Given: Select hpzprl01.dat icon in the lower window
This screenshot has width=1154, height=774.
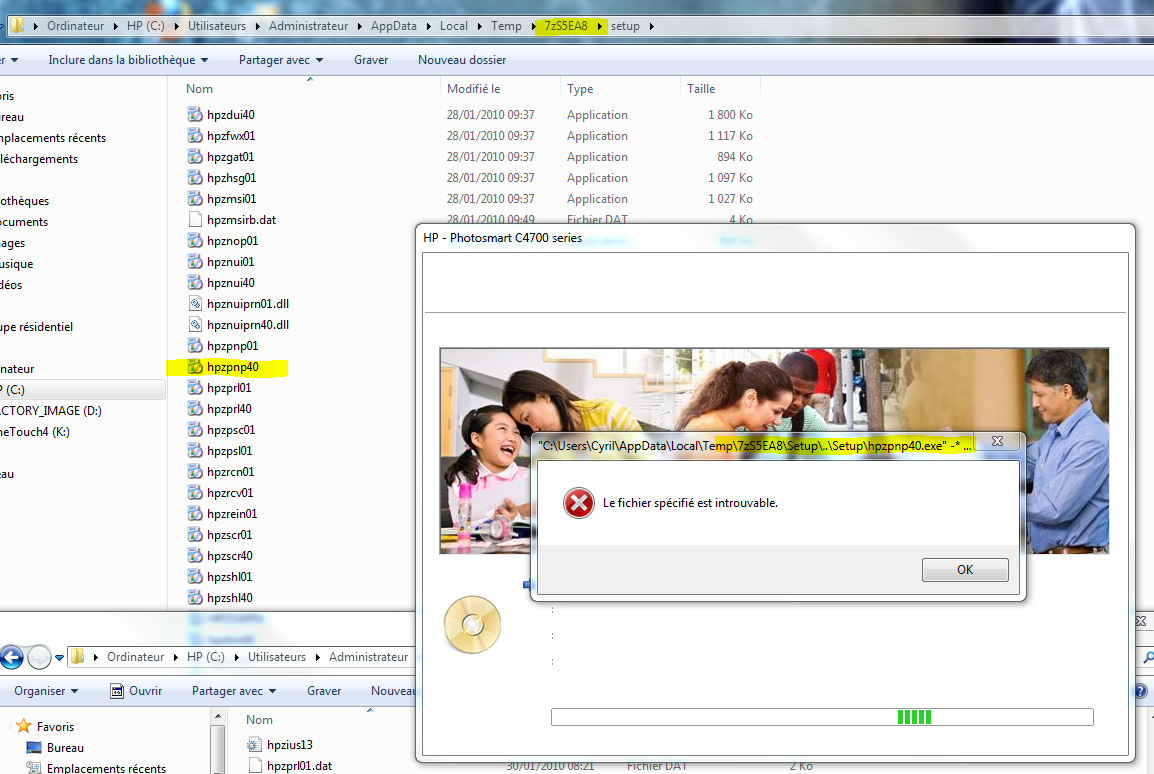Looking at the screenshot, I should 255,765.
